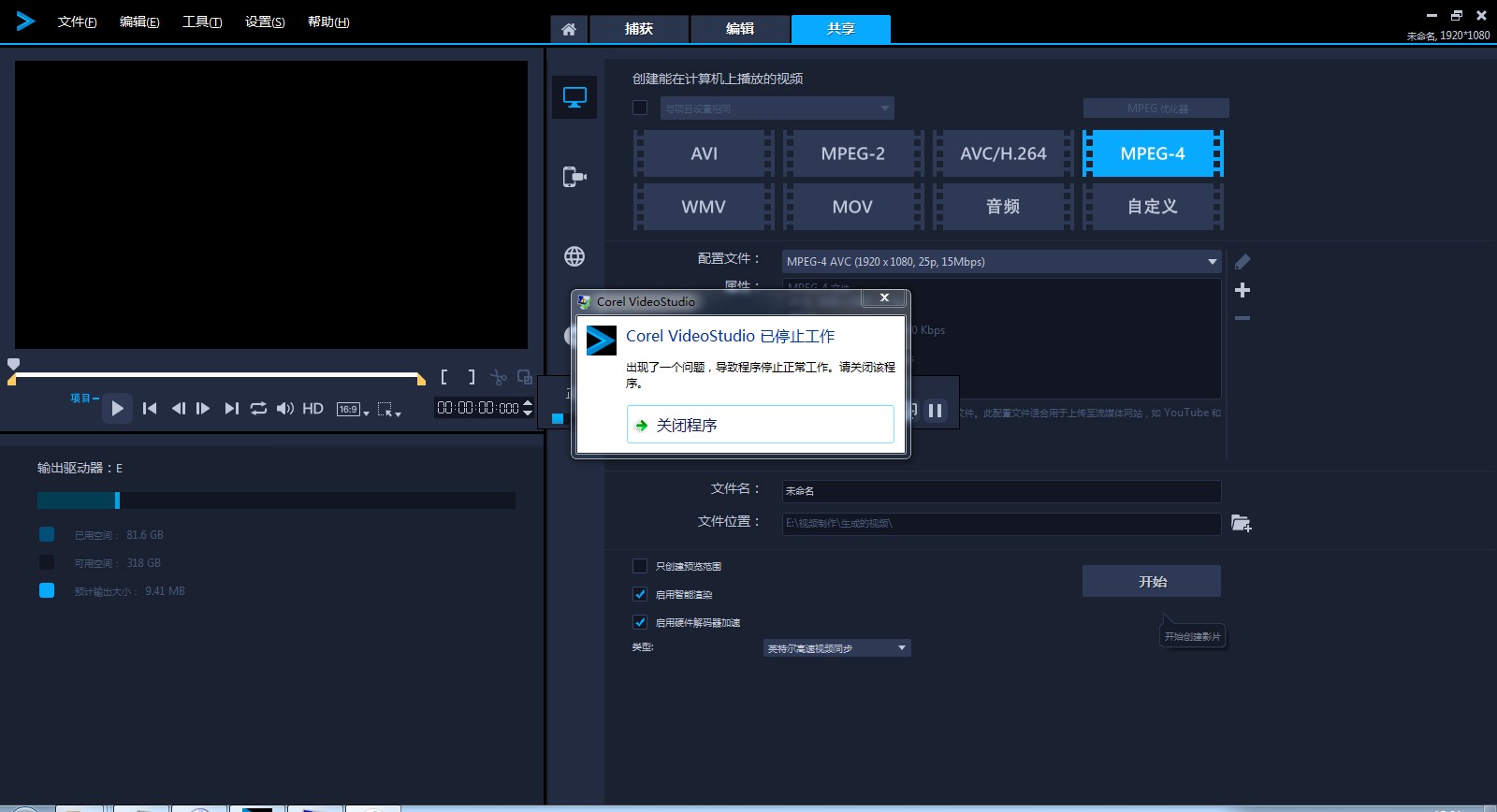Click the 文件名 input field

[x=1002, y=491]
